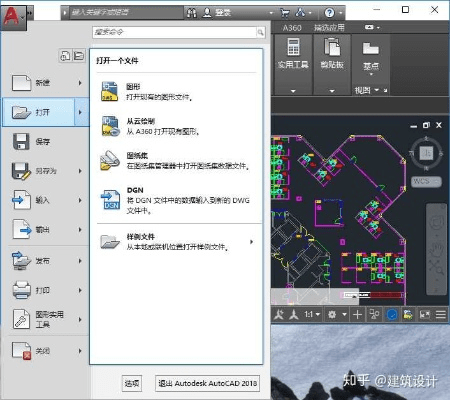The image size is (450, 400).
Task: Open the 实用工具 calculator panel
Action: click(x=293, y=65)
